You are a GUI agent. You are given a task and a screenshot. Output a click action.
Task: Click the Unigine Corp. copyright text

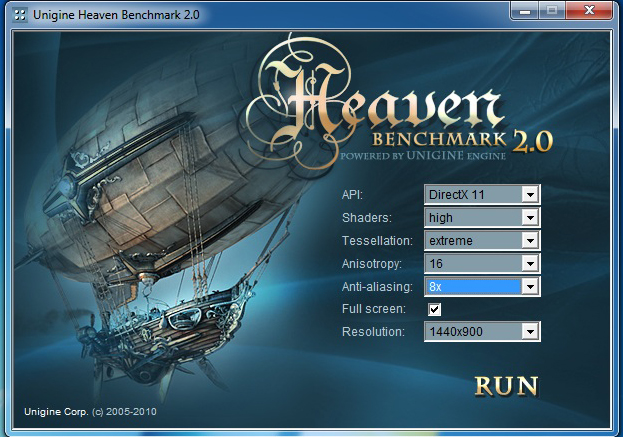[90, 412]
